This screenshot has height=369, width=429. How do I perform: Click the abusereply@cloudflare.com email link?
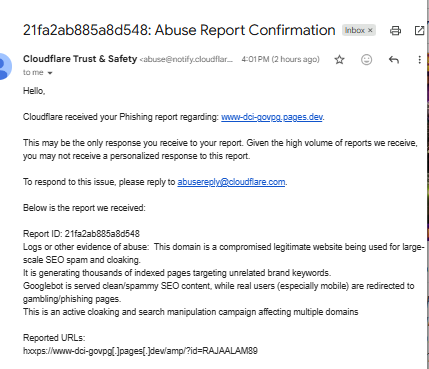(231, 182)
